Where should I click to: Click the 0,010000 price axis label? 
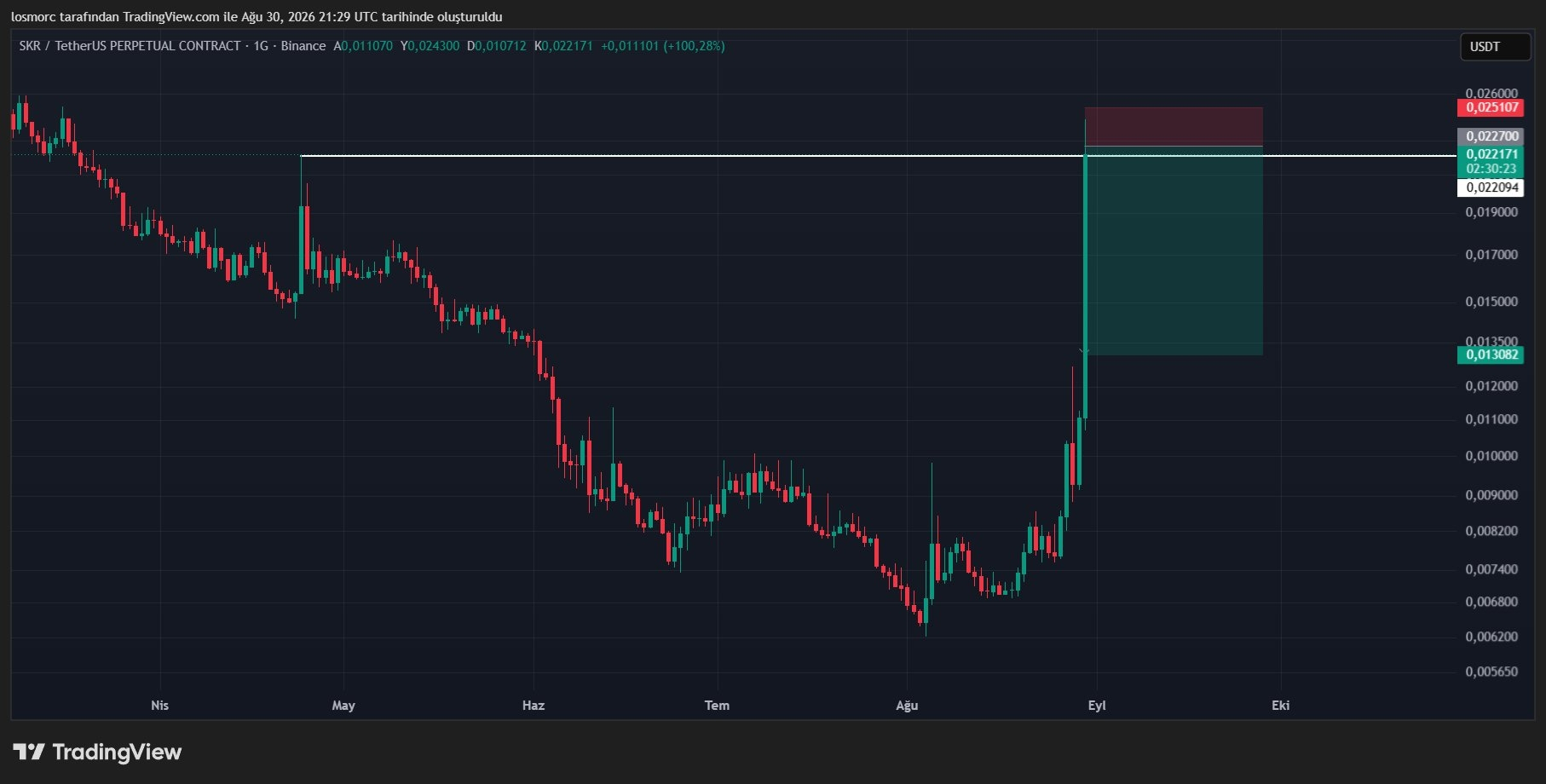1491,456
